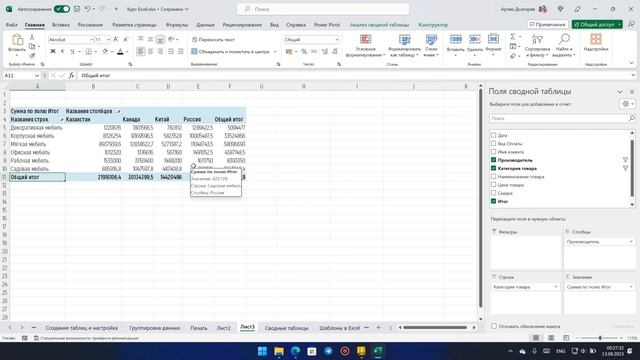Open Microsoft Edge from the taskbar
The height and width of the screenshot is (360, 640).
tap(295, 351)
